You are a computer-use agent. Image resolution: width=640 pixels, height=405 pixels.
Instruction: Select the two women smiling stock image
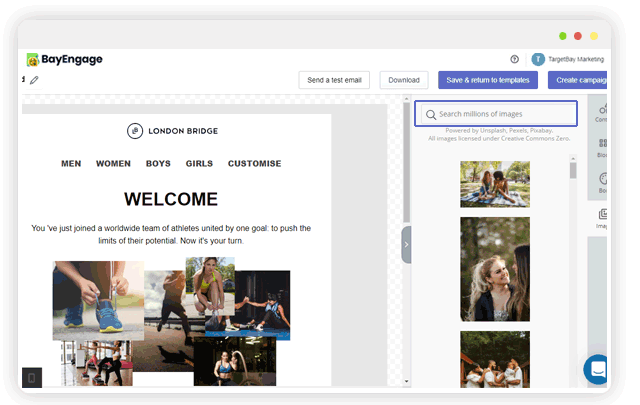point(495,269)
